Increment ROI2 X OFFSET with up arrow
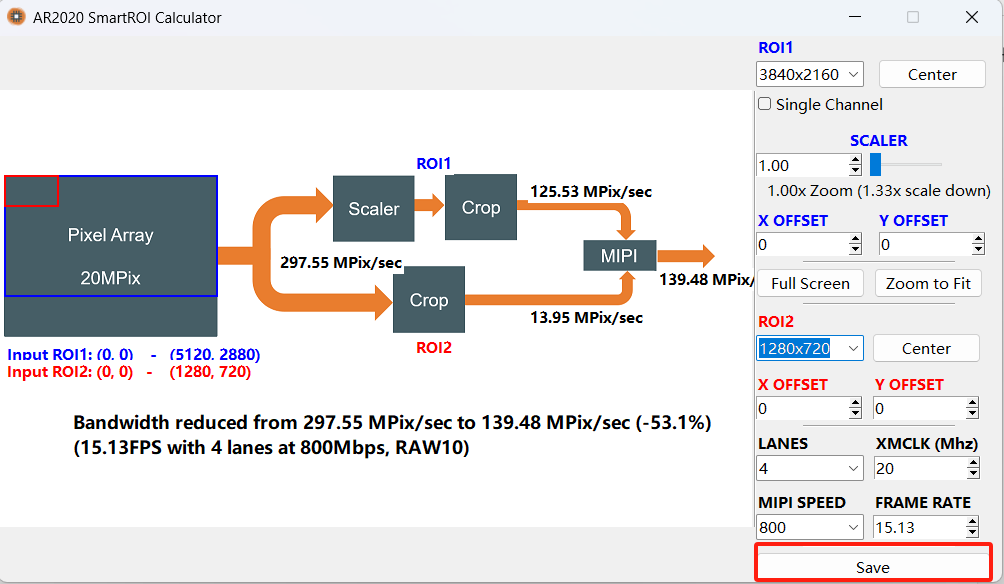Screen dimensions: 1004x584 tap(855, 403)
